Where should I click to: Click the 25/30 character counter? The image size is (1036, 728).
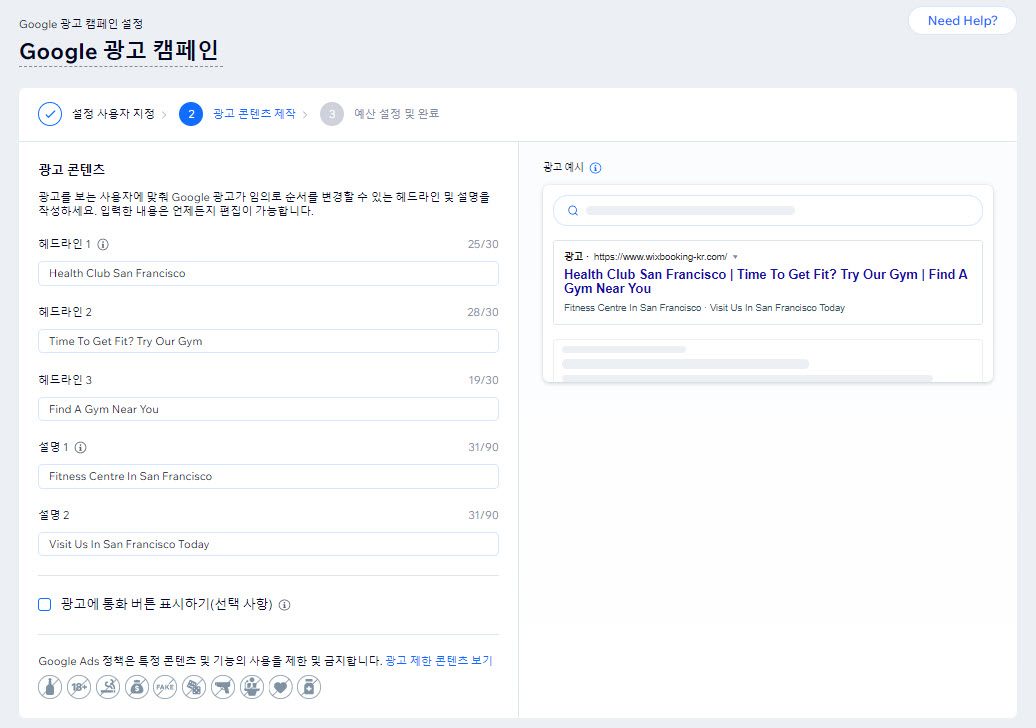(x=483, y=244)
